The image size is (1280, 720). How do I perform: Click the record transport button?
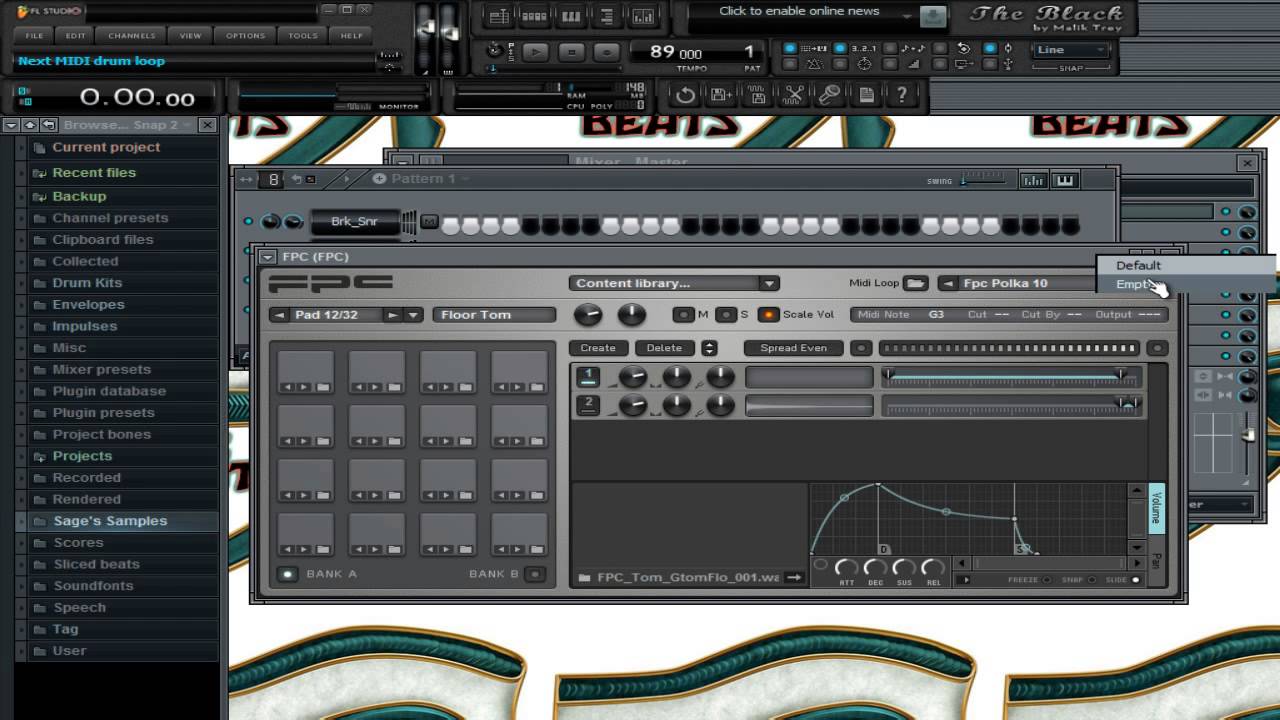click(606, 52)
